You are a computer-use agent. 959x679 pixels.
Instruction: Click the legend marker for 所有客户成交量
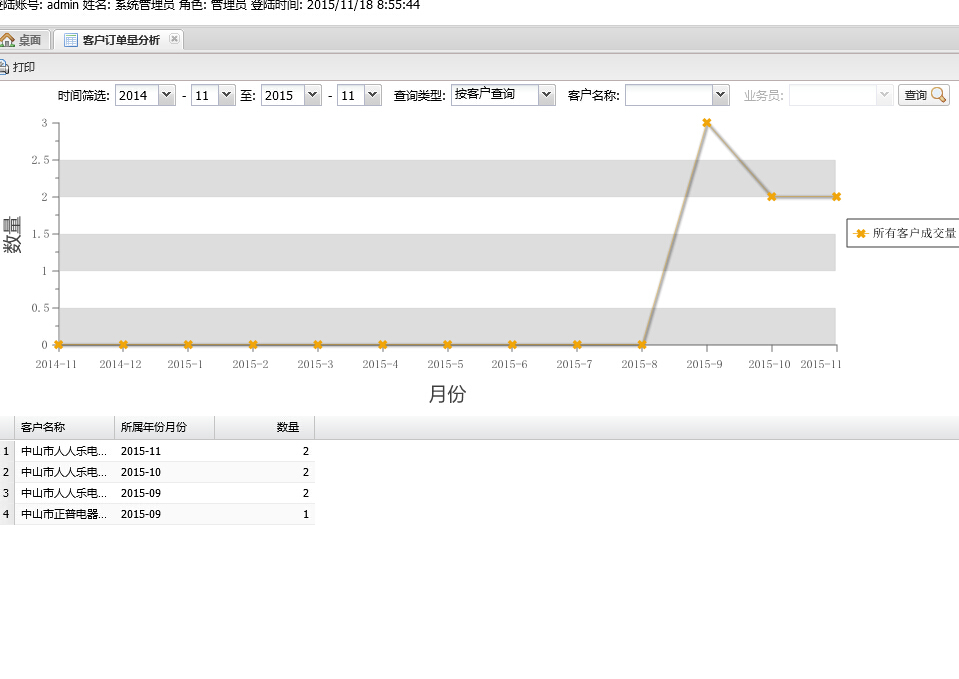tap(860, 233)
